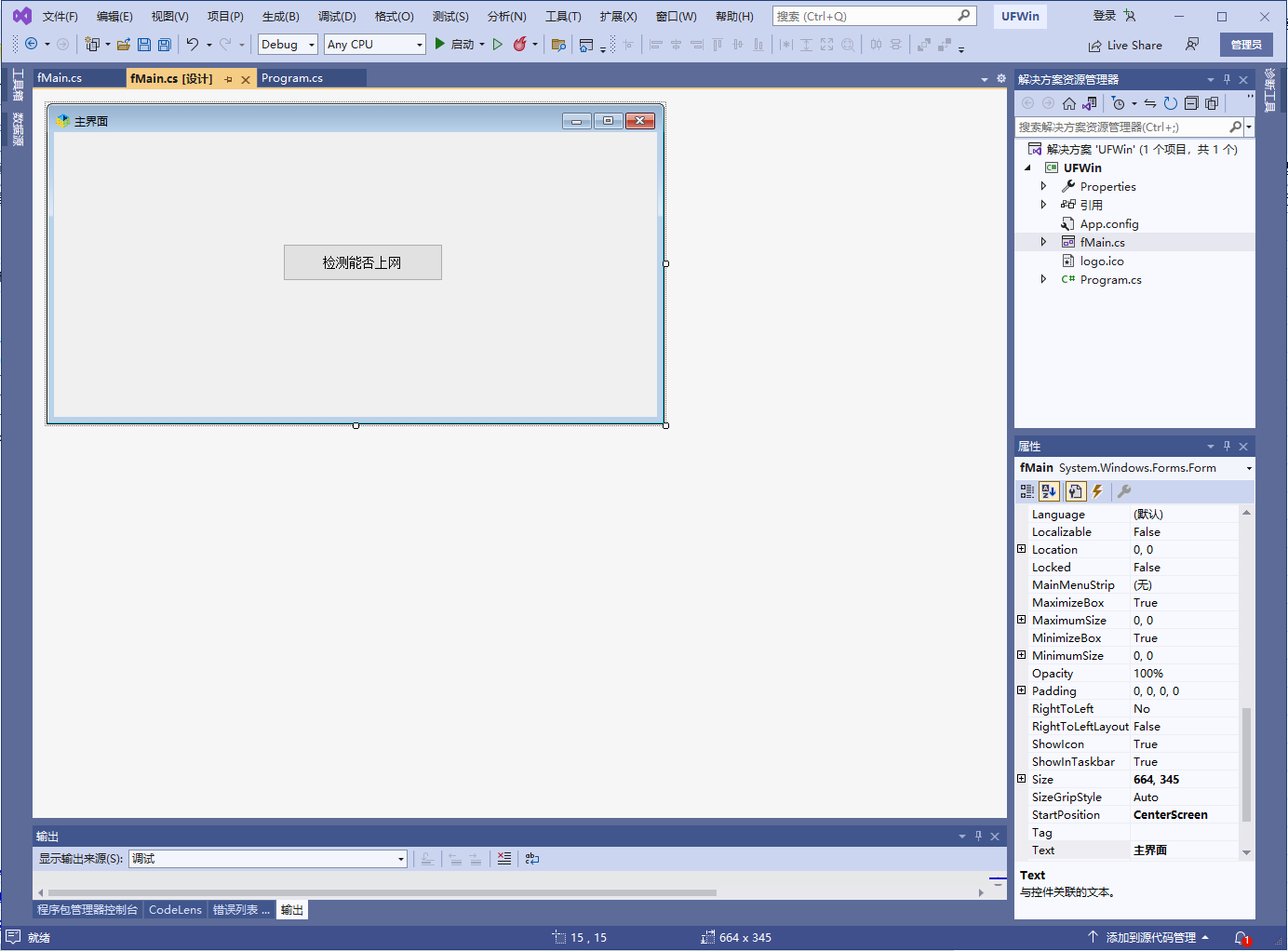
Task: Click Show All Files icon
Action: (x=1212, y=103)
